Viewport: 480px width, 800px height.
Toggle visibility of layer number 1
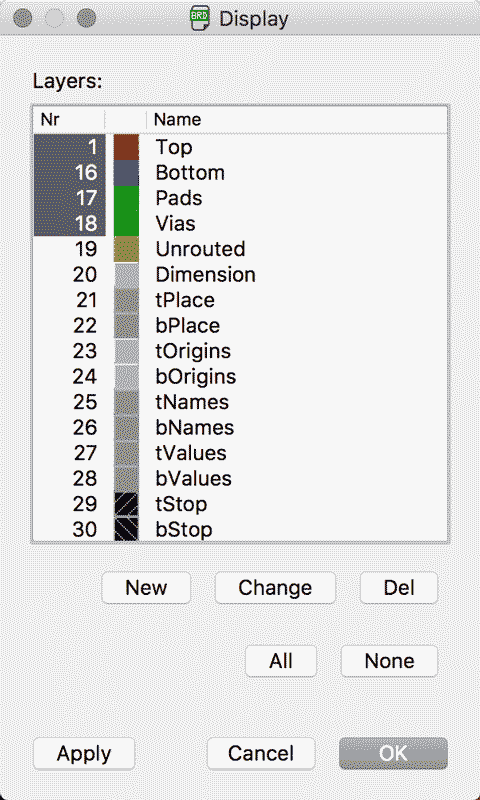pos(70,147)
